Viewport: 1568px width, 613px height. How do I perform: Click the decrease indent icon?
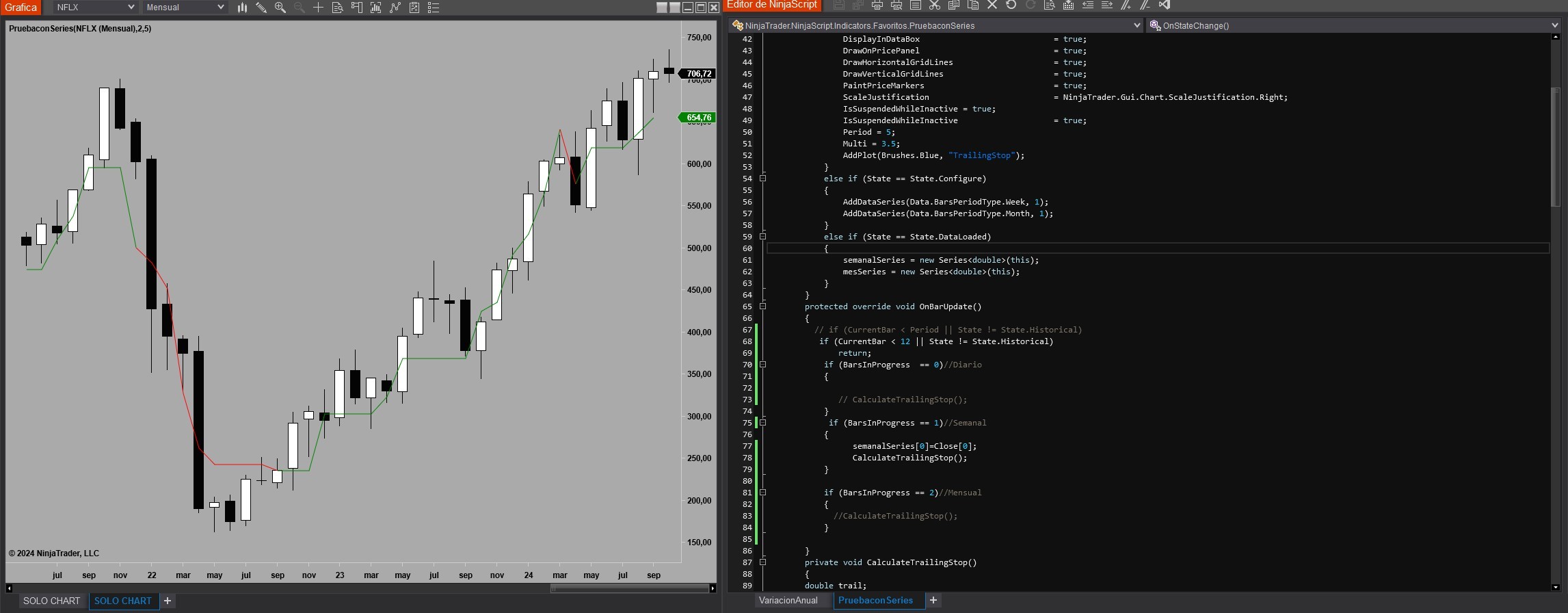click(1088, 5)
